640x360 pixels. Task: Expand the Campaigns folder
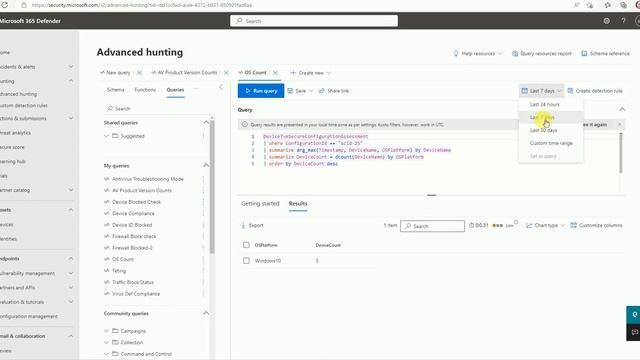pos(106,331)
